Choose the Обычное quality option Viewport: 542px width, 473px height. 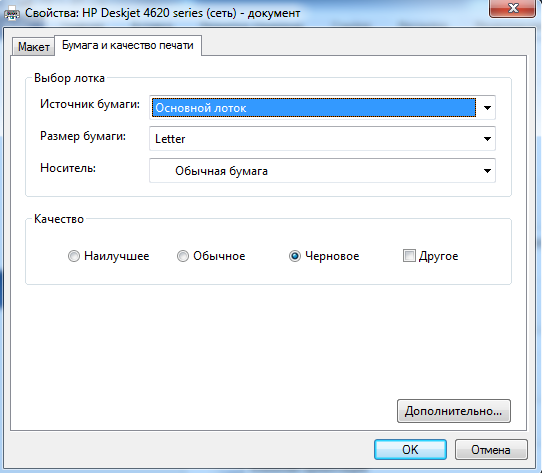(183, 256)
